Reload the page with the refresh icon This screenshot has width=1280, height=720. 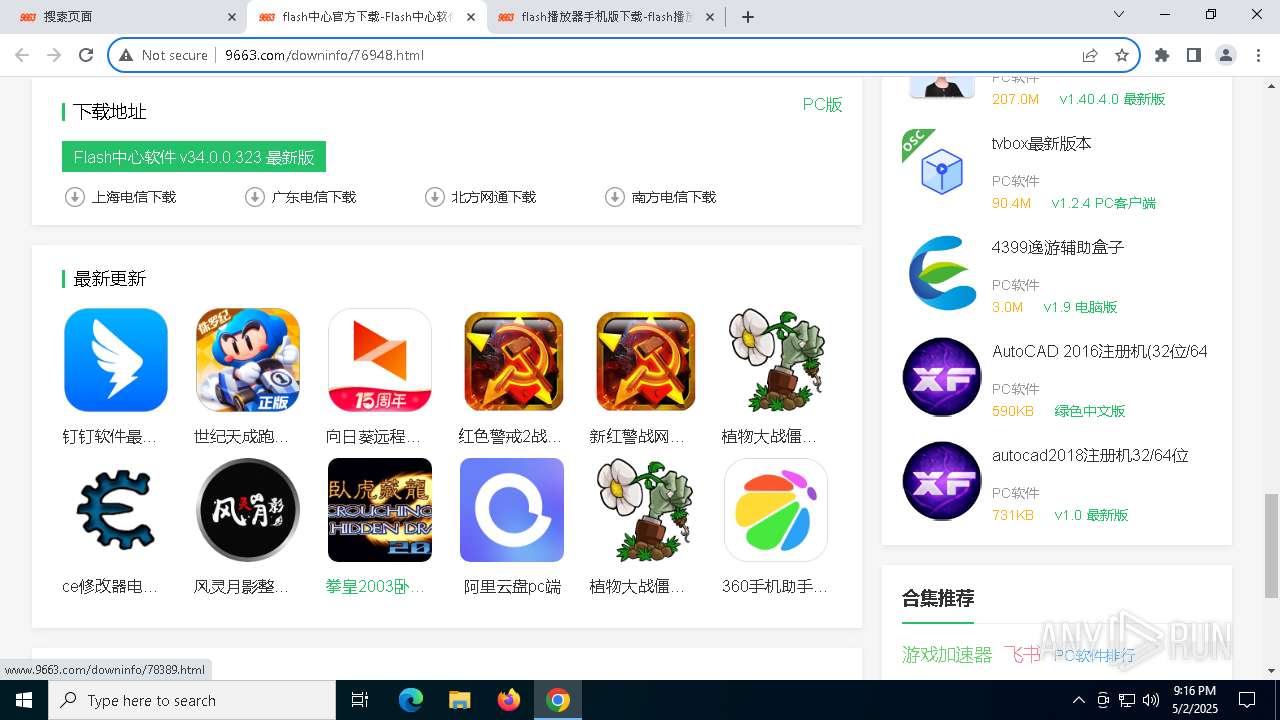coord(86,55)
